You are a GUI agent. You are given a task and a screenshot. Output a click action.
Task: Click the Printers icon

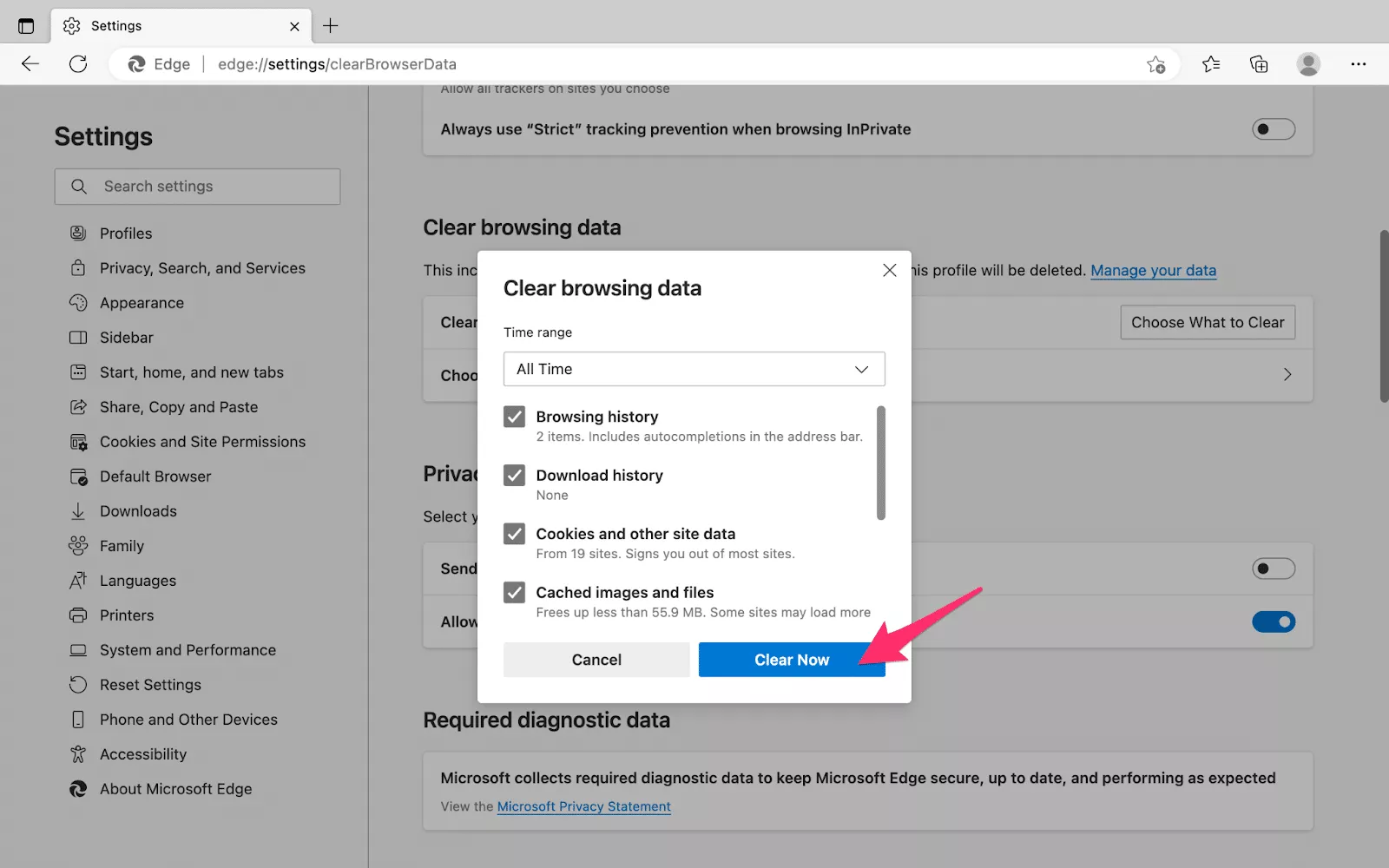78,615
